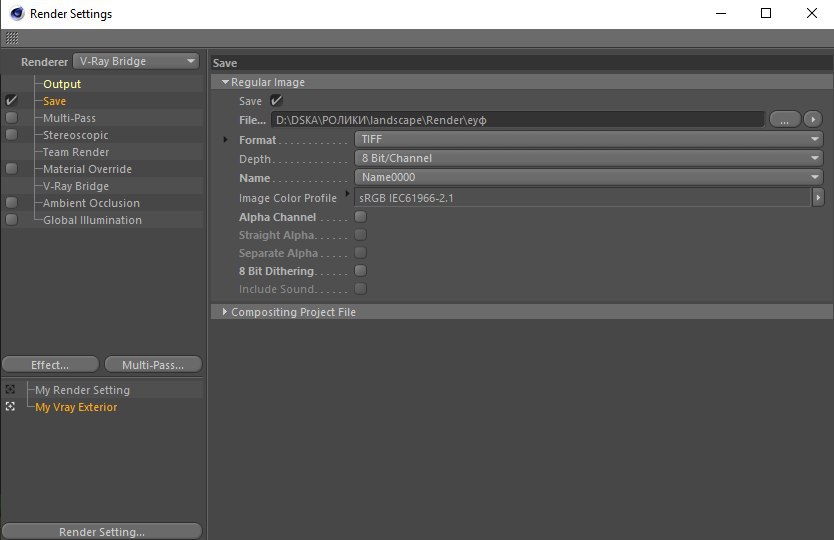Viewport: 834px width, 540px height.
Task: Open the Image Color Profile arrow menu at the far end
Action: (x=818, y=197)
